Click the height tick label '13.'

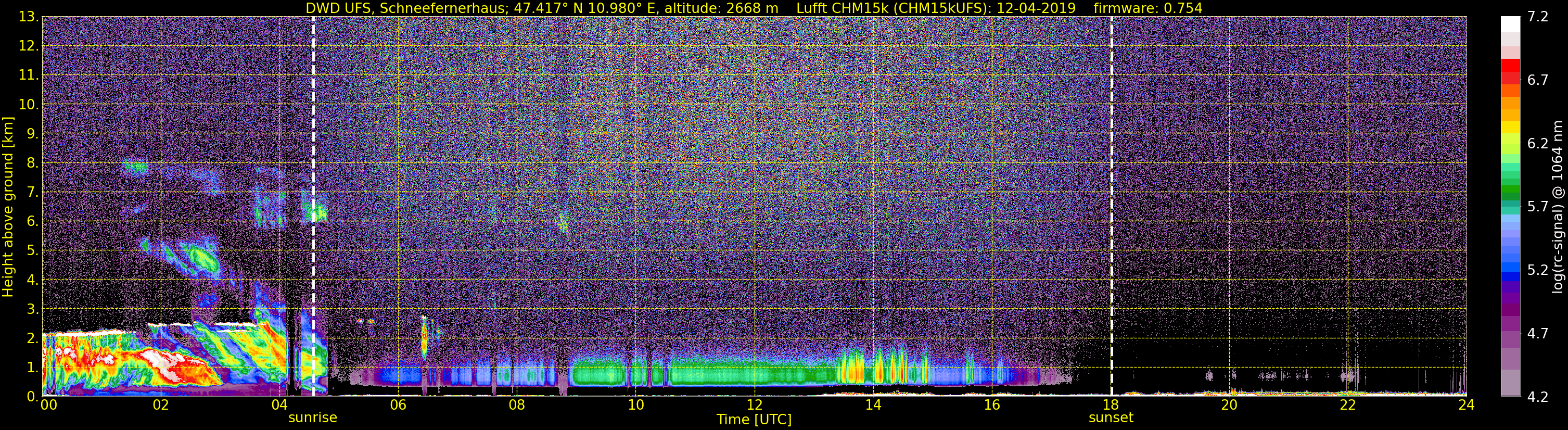(x=28, y=17)
